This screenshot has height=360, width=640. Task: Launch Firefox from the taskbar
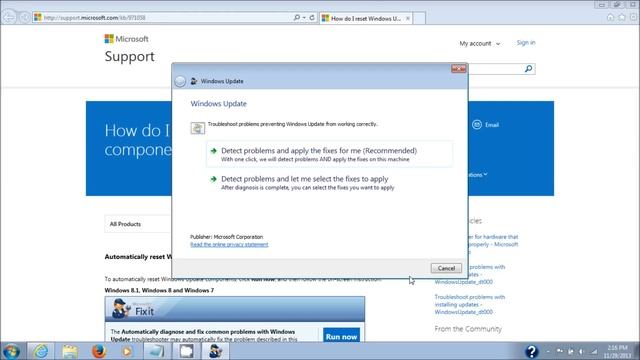tap(99, 351)
